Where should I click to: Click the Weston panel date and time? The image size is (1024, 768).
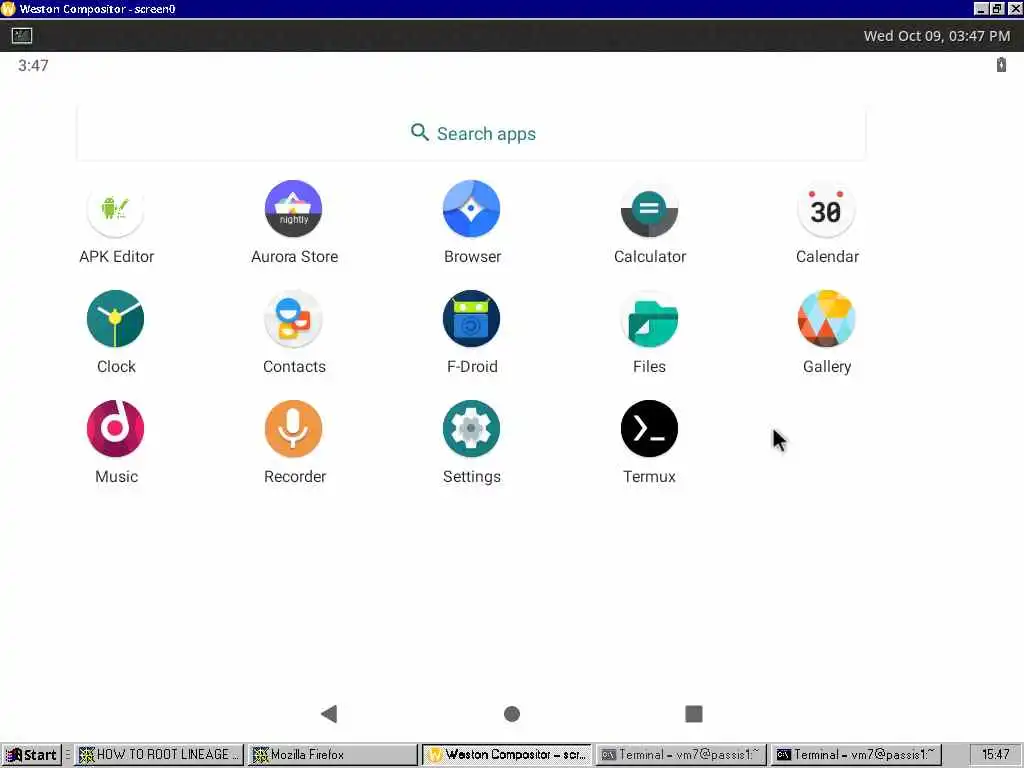click(936, 36)
